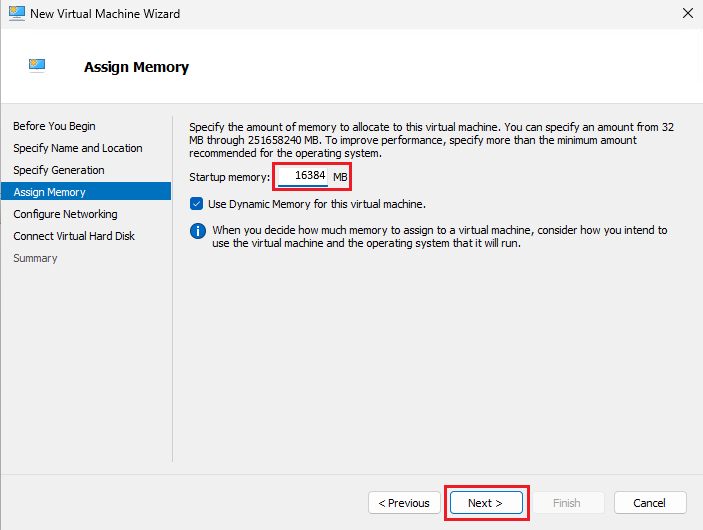Click the MB unit label

(340, 177)
